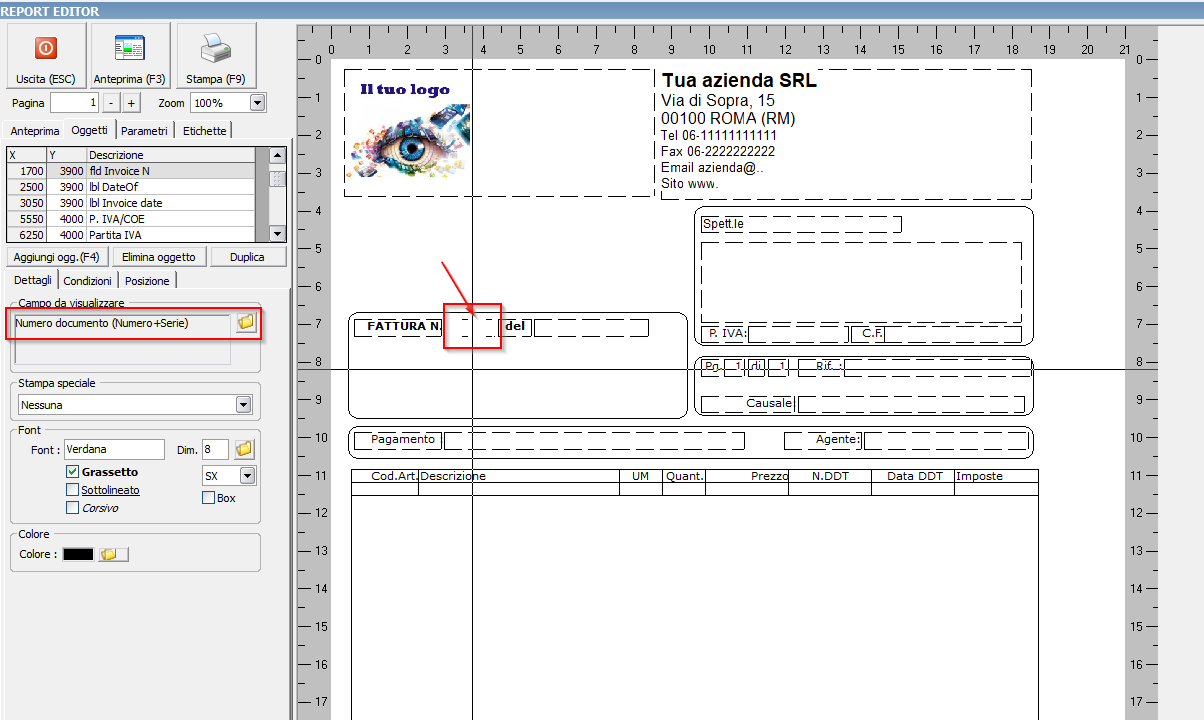Click the 'Numero documento (Numero+Serie)' field box
Screen dimensions: 1204x720
123,323
